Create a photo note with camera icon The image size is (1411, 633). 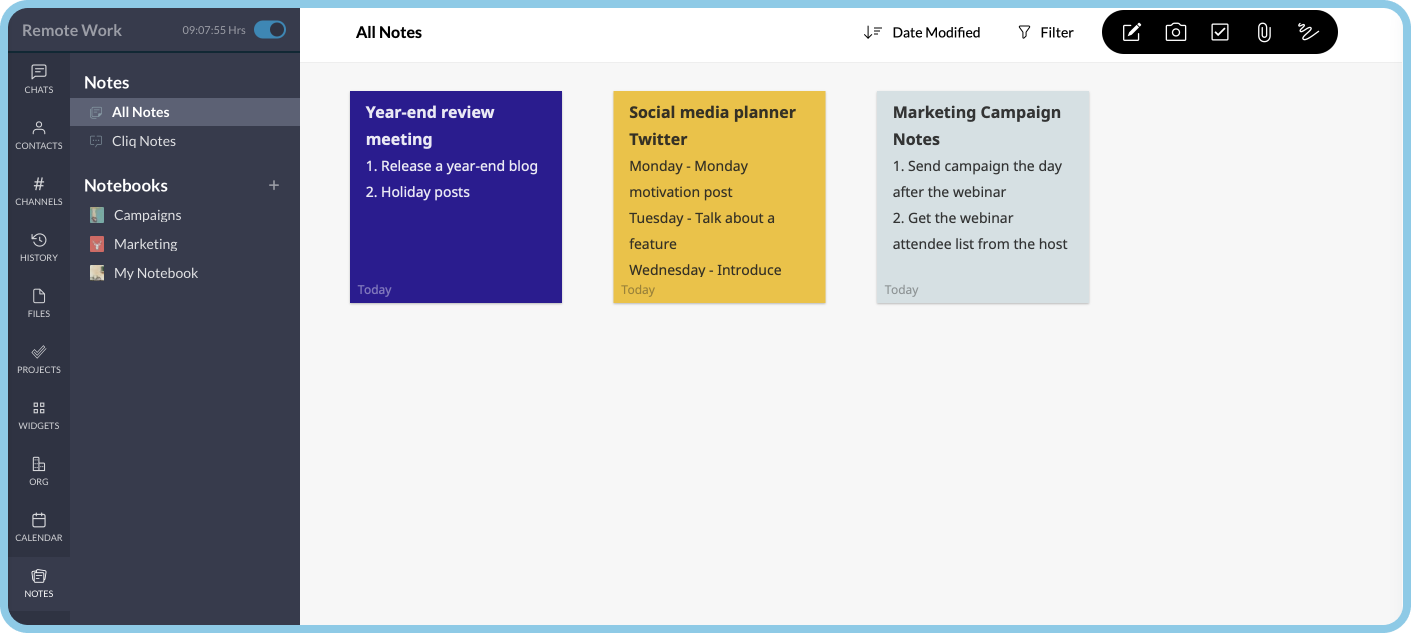[1175, 32]
